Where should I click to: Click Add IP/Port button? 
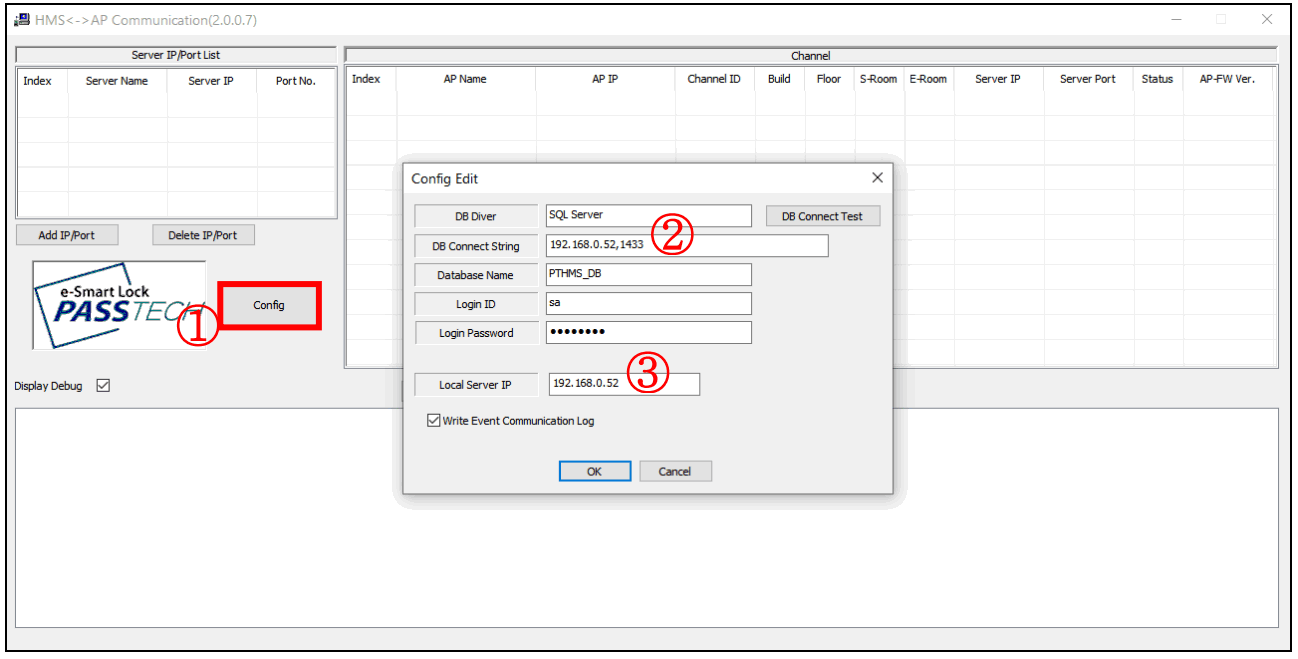coord(67,235)
